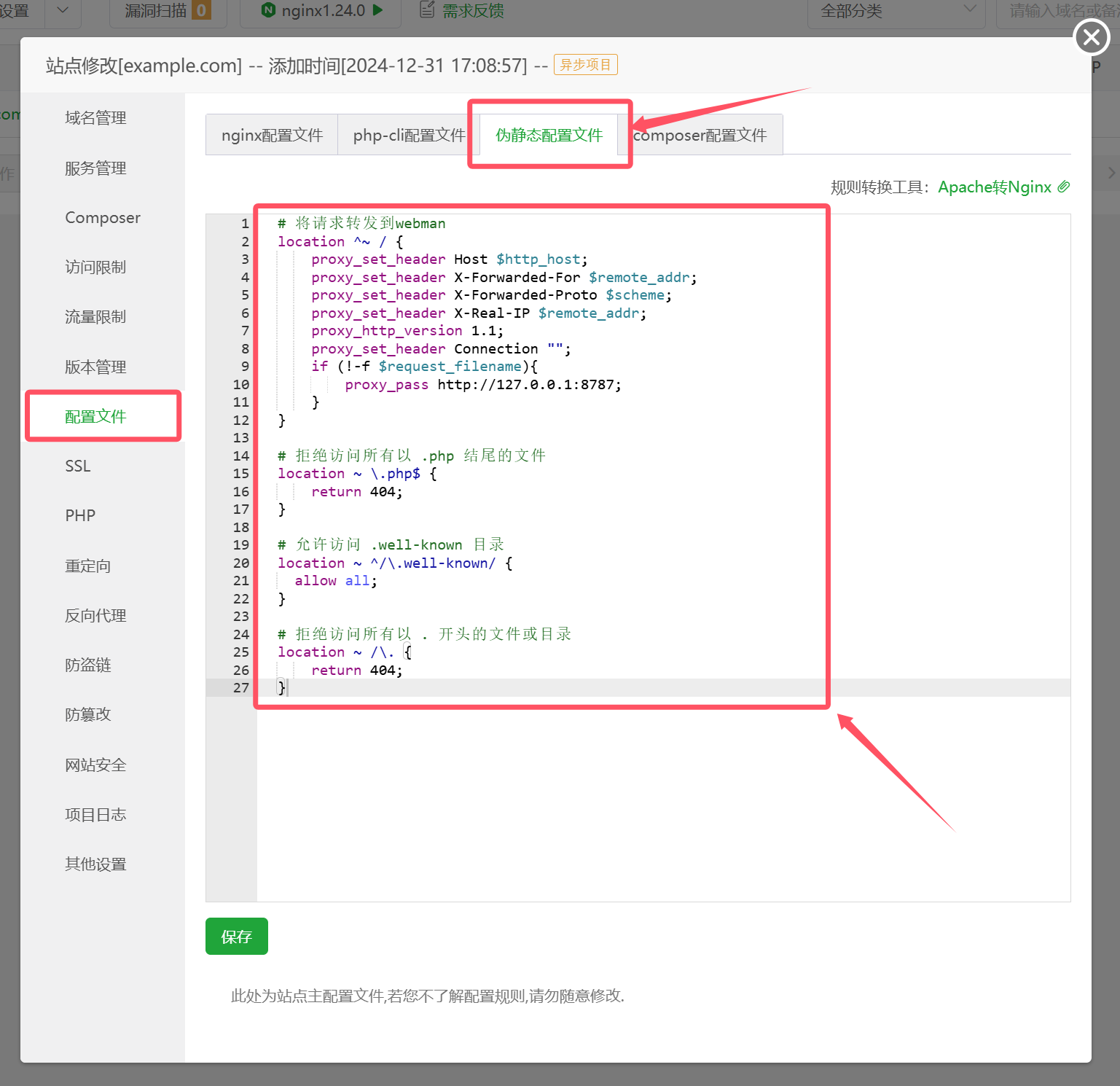Click the comment line '# 将请求转发到webman'
The image size is (1120, 1086).
pyautogui.click(x=361, y=224)
